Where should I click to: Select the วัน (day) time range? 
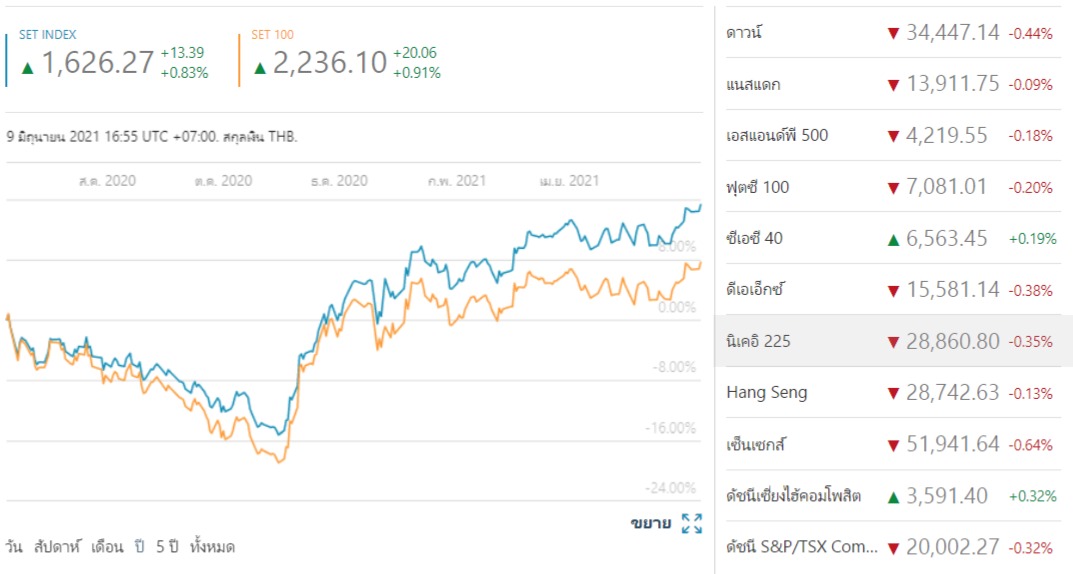13,547
